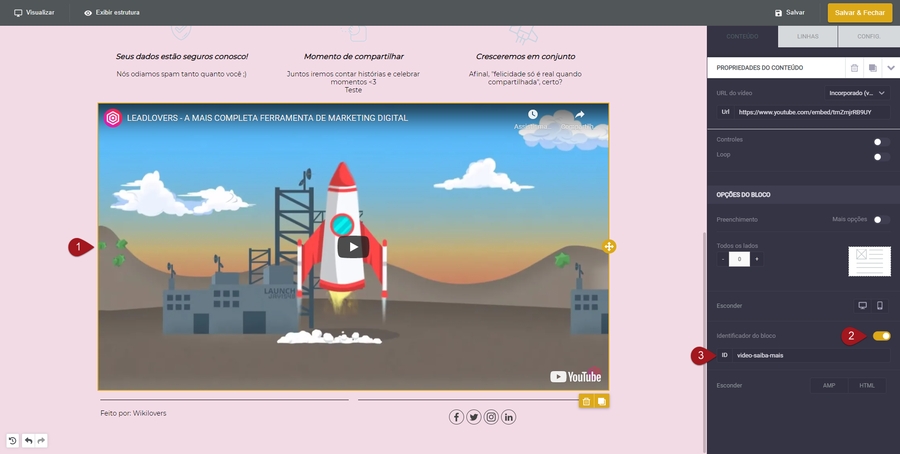Enable the Controles toggle

click(x=880, y=142)
